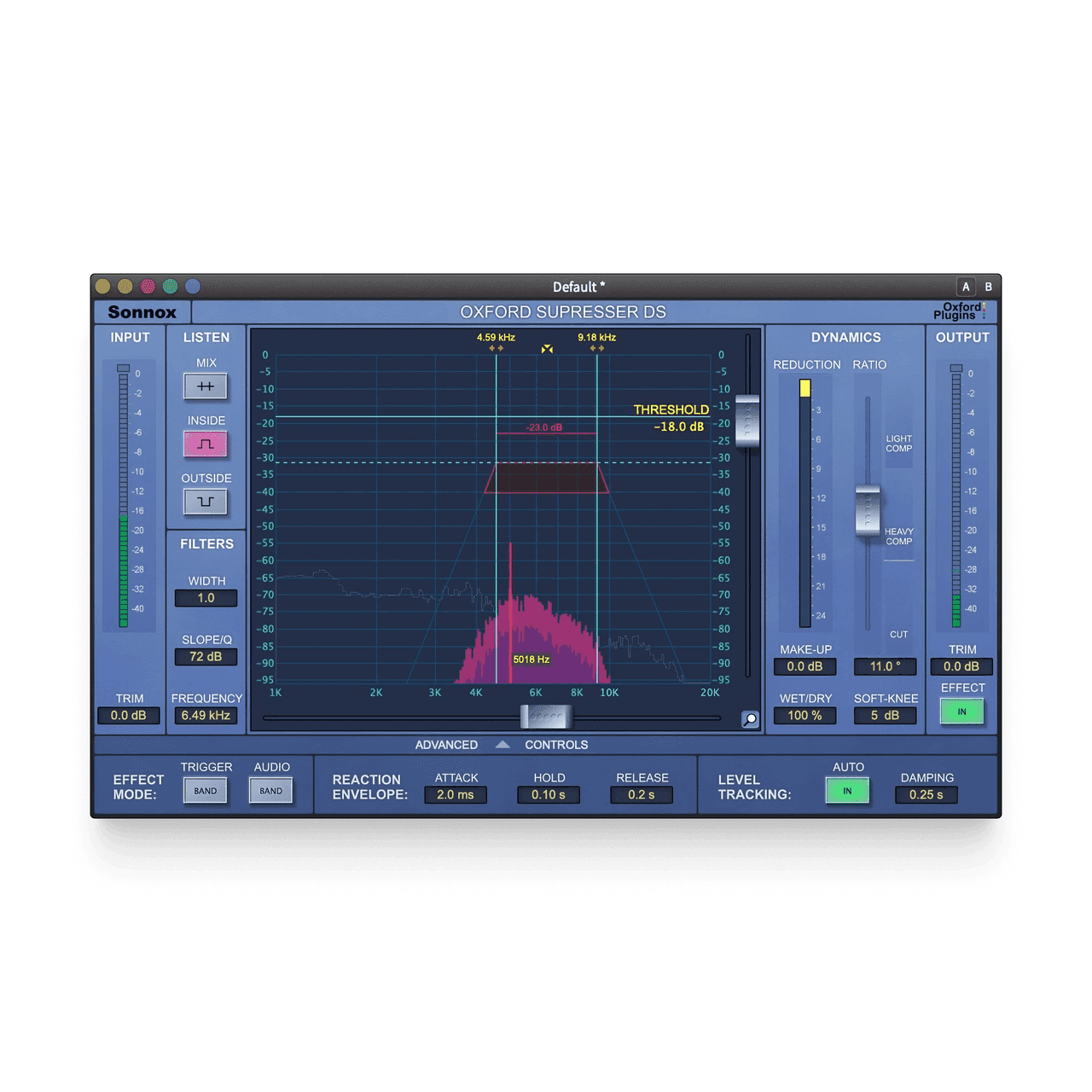Click the 4.59 kHz lower band edge handle

(x=496, y=348)
